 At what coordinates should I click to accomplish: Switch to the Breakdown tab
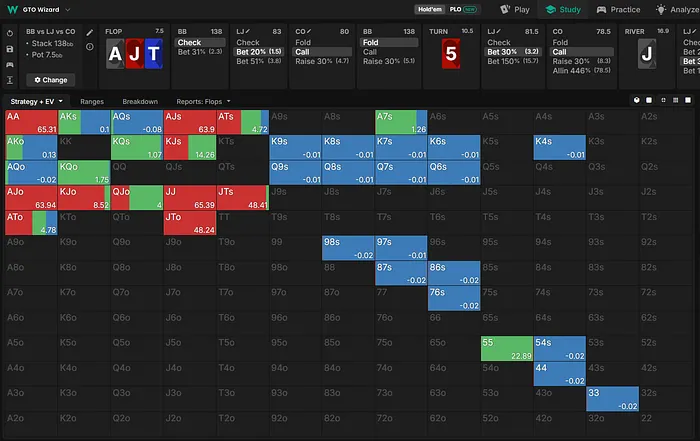(140, 102)
